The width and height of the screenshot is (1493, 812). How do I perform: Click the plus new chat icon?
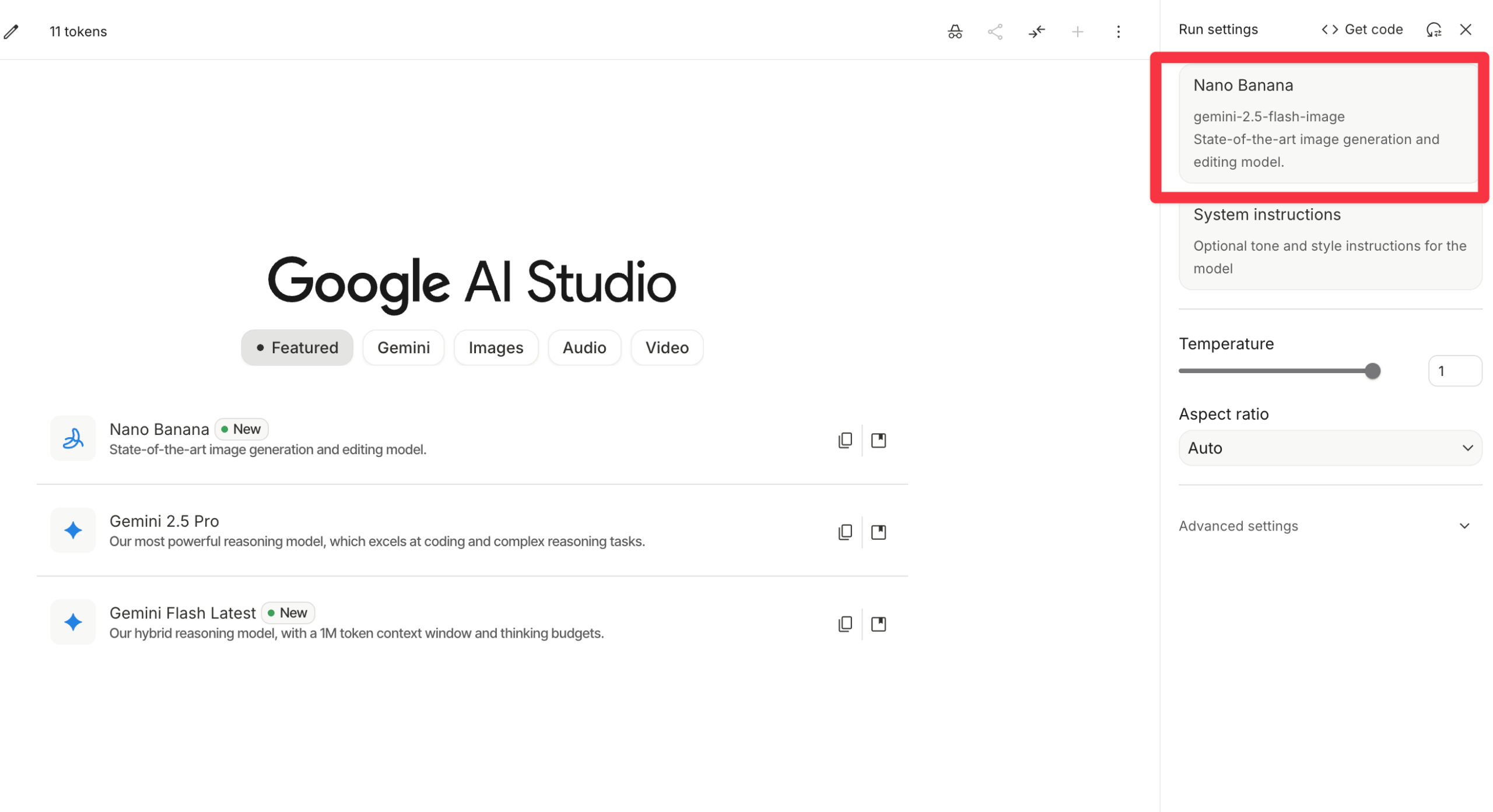[1077, 31]
